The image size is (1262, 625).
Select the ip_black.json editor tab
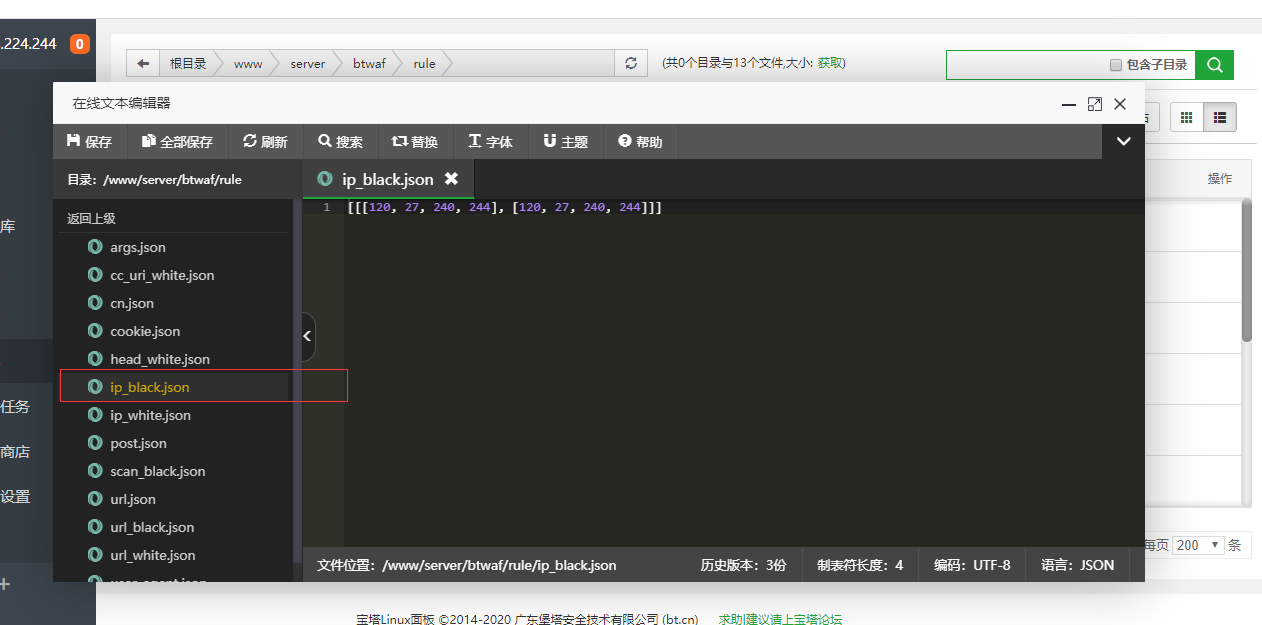click(387, 179)
